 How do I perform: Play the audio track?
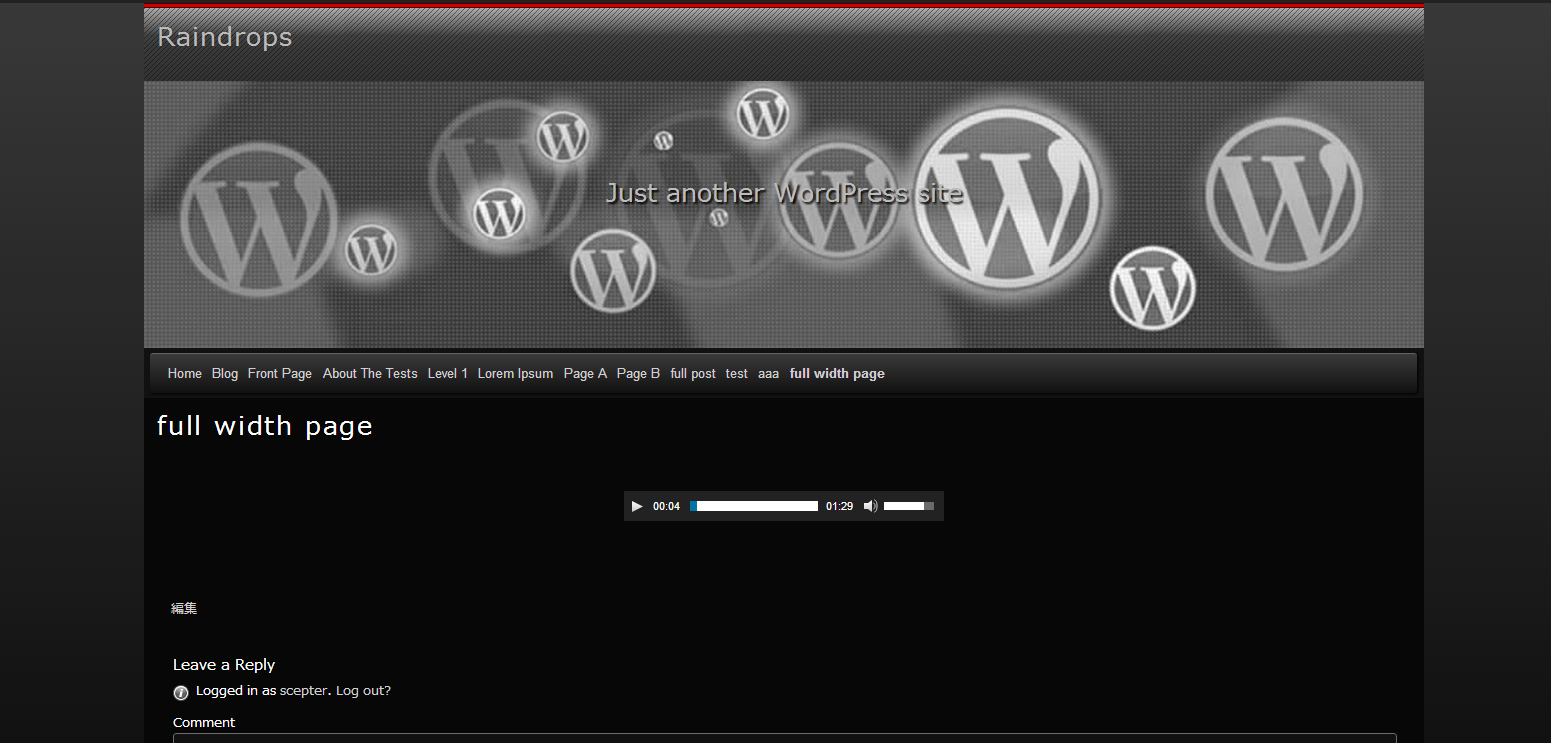pyautogui.click(x=637, y=506)
